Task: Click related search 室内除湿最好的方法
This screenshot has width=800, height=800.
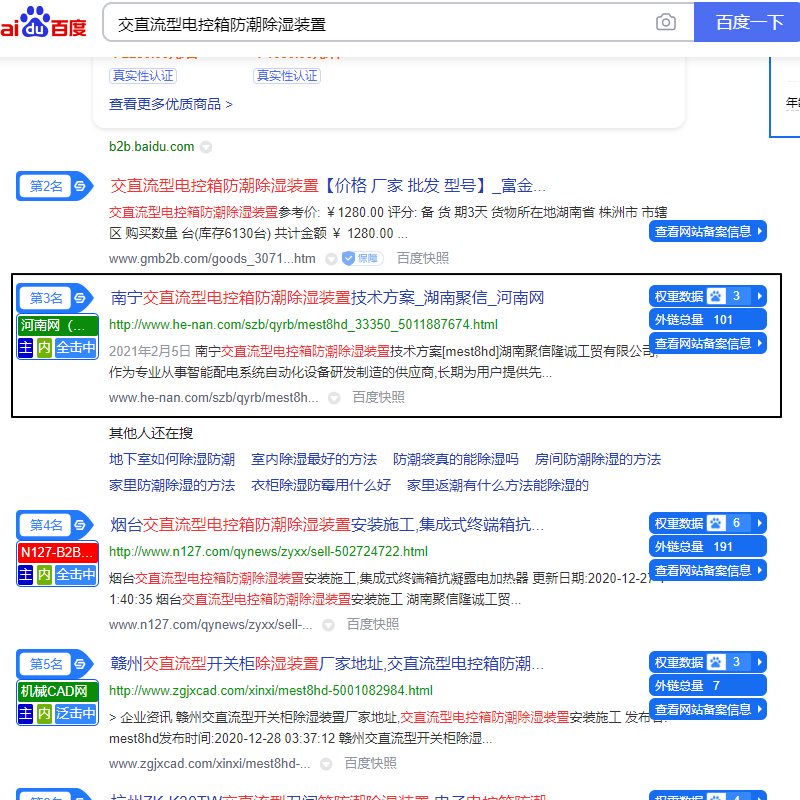Action: [x=314, y=459]
